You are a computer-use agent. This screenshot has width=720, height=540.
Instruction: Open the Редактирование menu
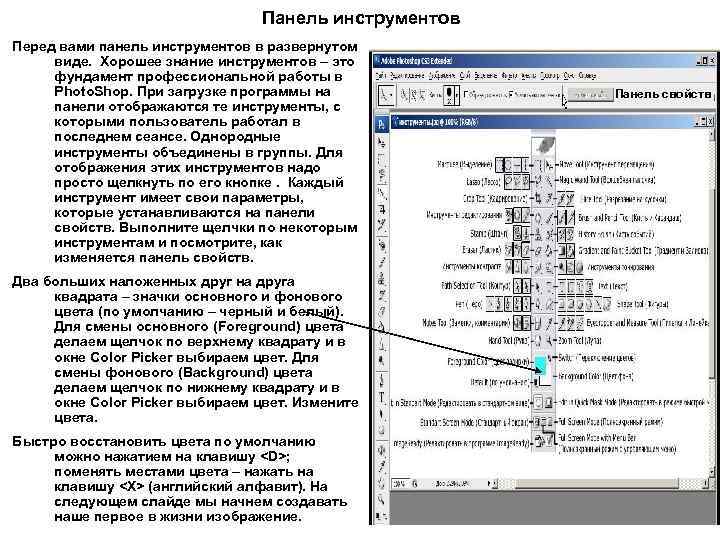point(408,75)
